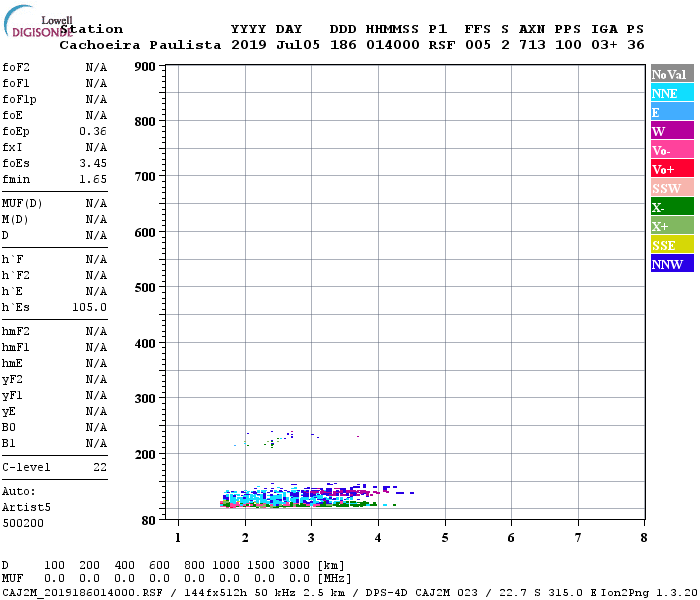Screen dimensions: 700x600
Task: Click the CAJ2M_2019186014000.RSF filename
Action: coord(83,593)
